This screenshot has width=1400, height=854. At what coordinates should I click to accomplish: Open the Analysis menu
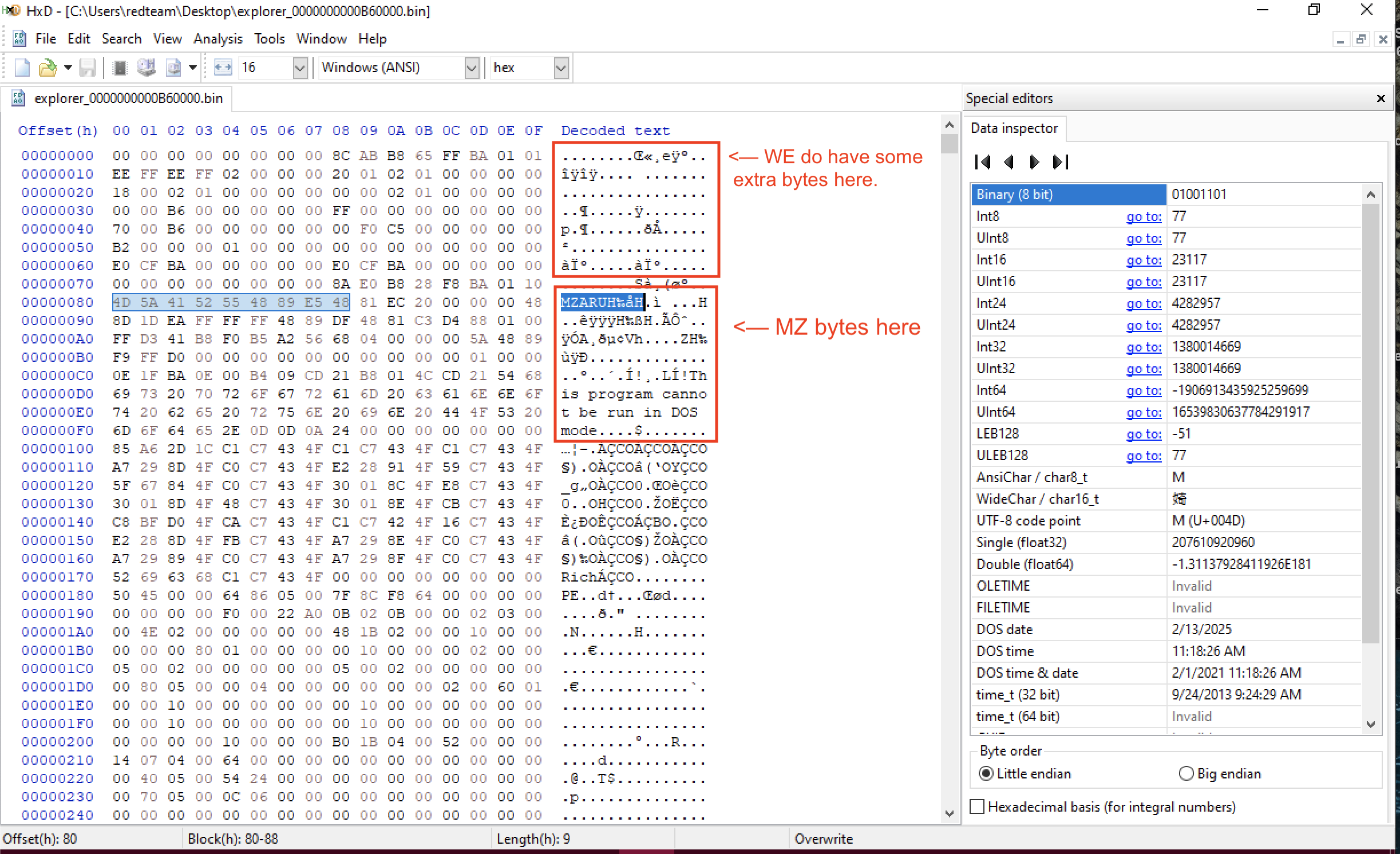coord(217,39)
